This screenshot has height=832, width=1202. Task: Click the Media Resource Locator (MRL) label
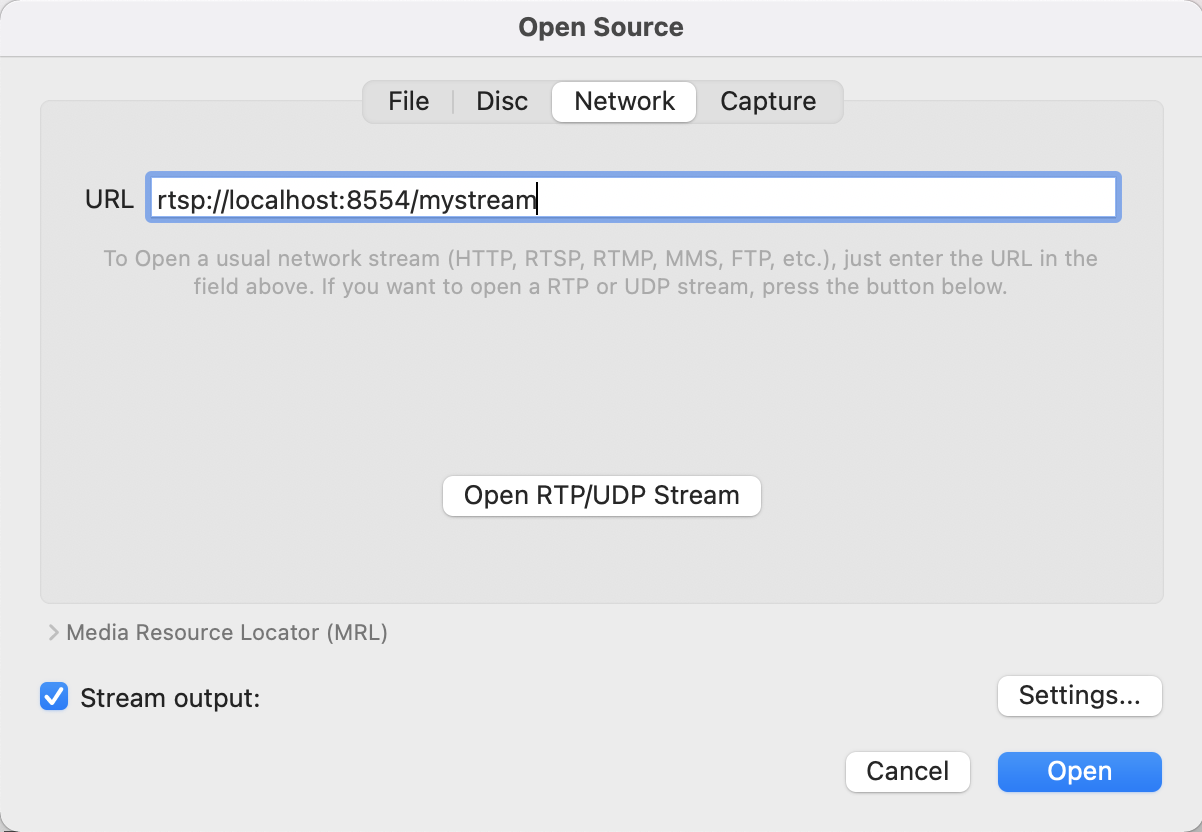click(227, 633)
